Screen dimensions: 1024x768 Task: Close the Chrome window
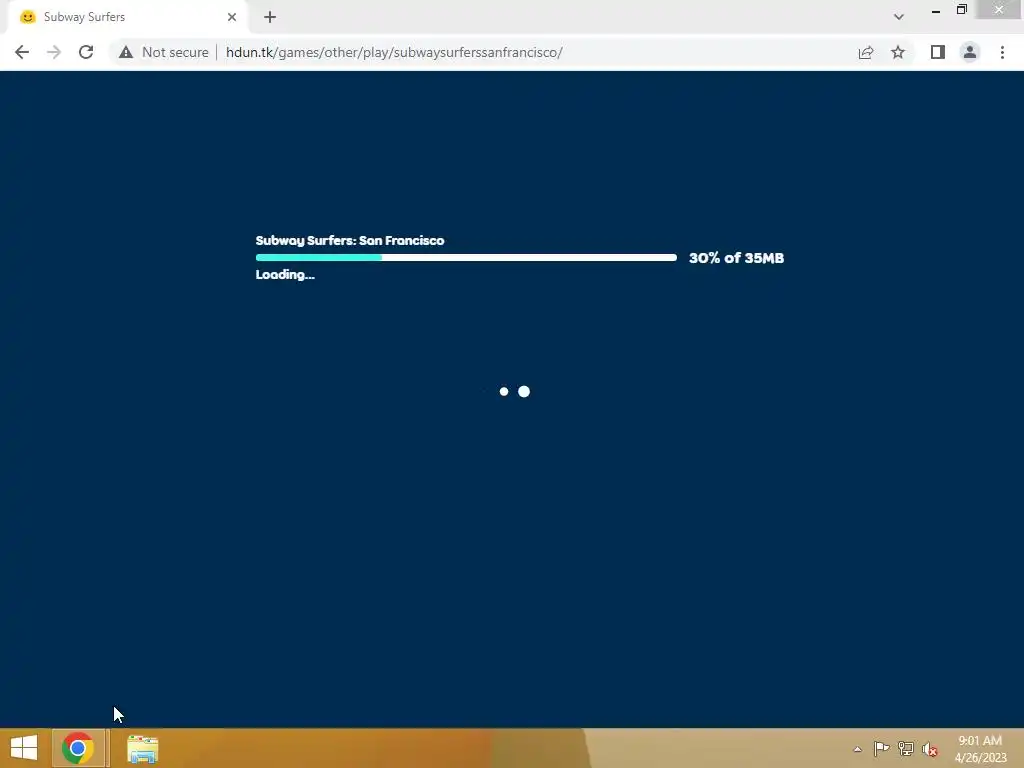tap(999, 10)
